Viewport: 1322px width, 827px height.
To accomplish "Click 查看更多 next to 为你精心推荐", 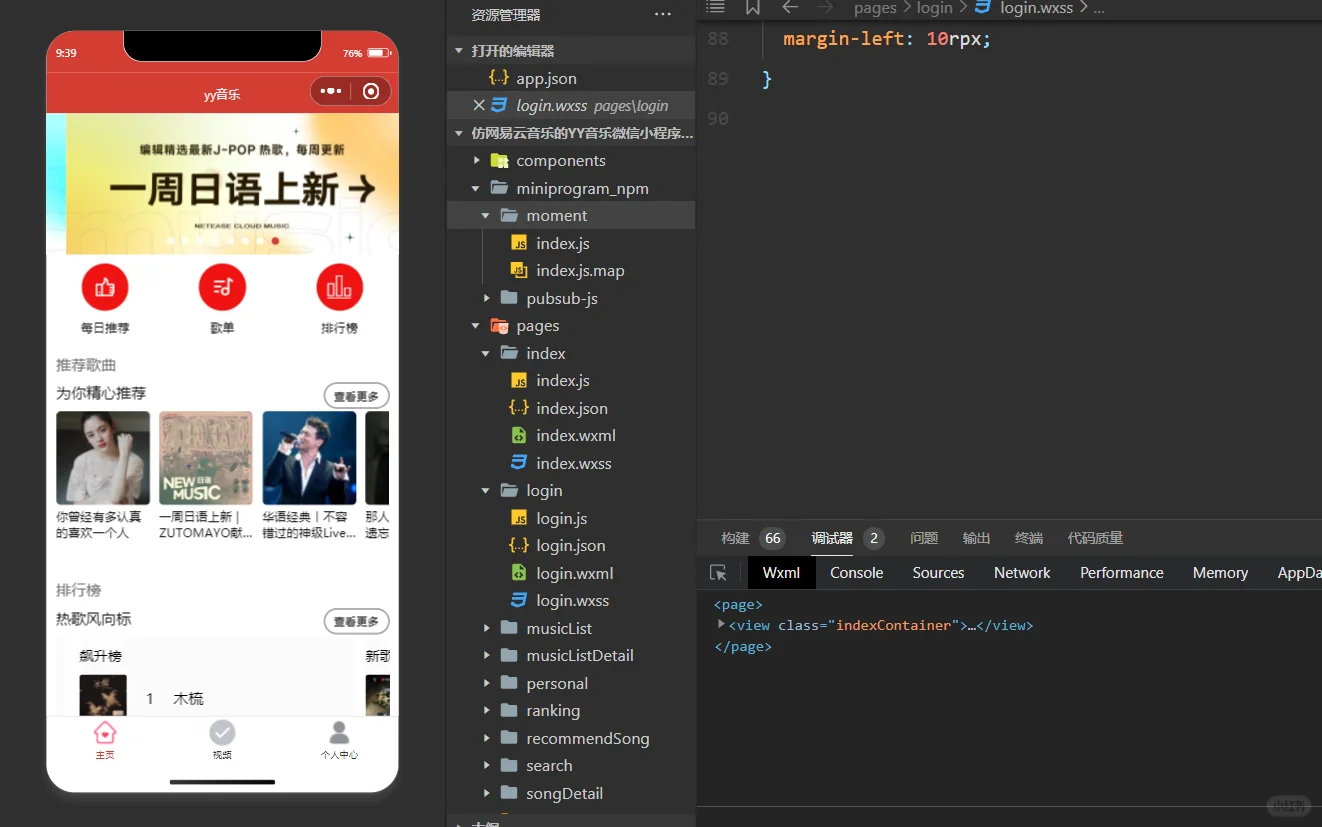I will pos(356,395).
